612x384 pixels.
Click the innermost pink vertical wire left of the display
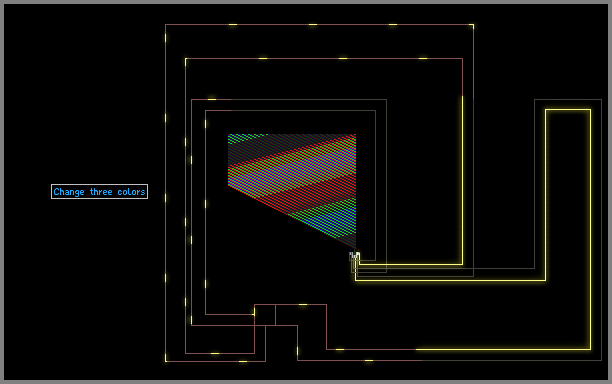[x=206, y=213]
